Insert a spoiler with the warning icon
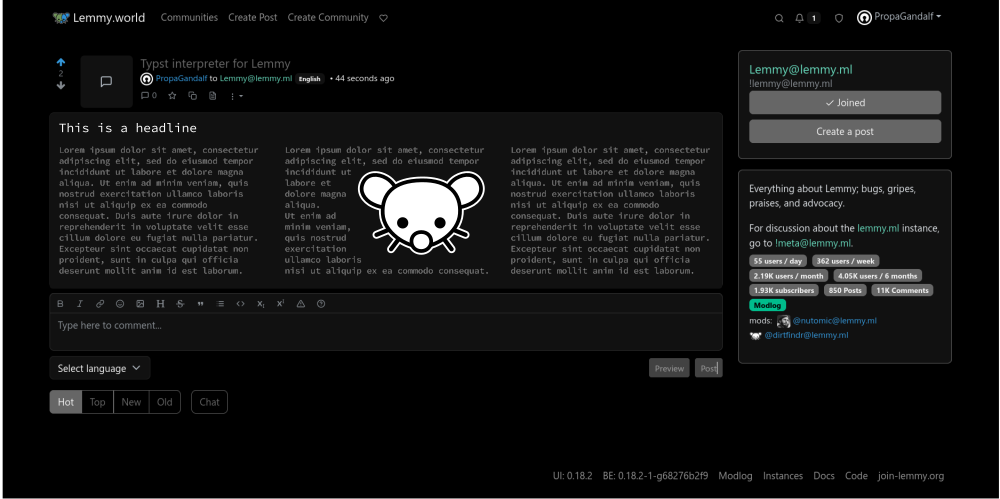The width and height of the screenshot is (1000, 499). coord(301,304)
